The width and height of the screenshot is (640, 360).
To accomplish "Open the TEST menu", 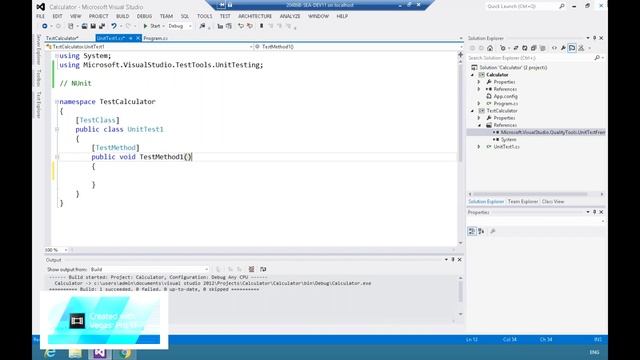I will point(225,16).
